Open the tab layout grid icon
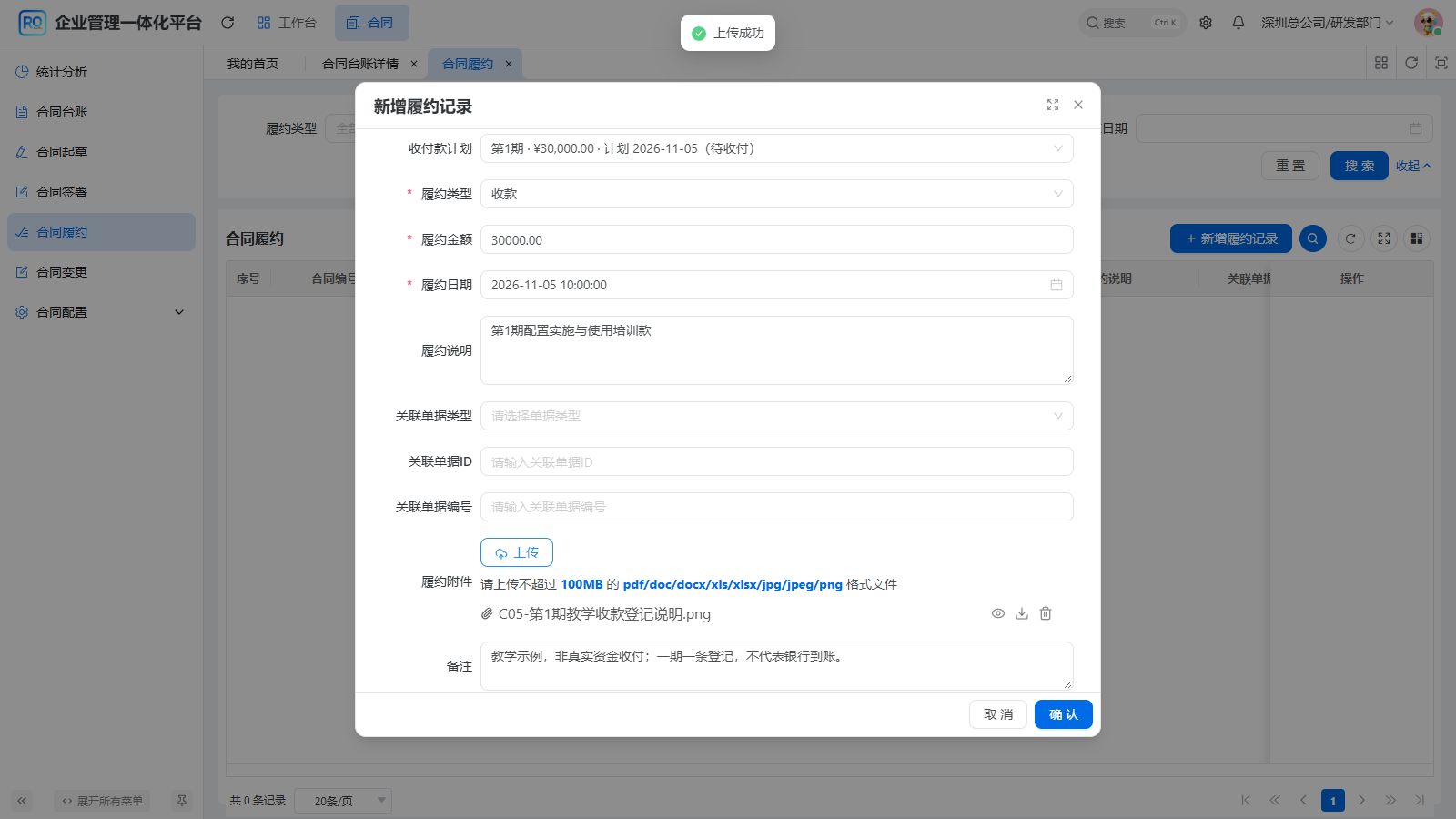 tap(1381, 63)
